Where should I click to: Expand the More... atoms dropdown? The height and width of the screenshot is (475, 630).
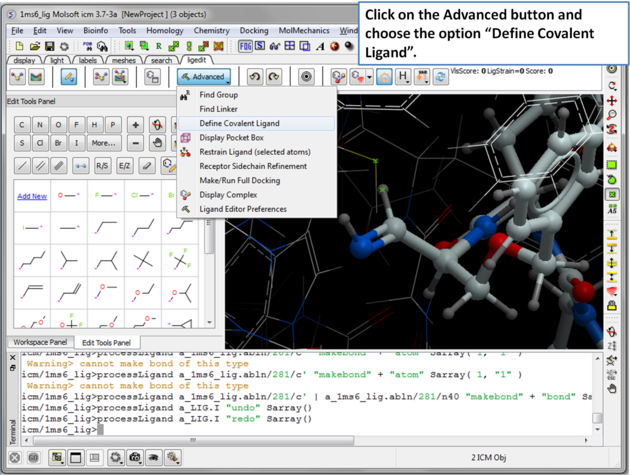click(x=102, y=143)
